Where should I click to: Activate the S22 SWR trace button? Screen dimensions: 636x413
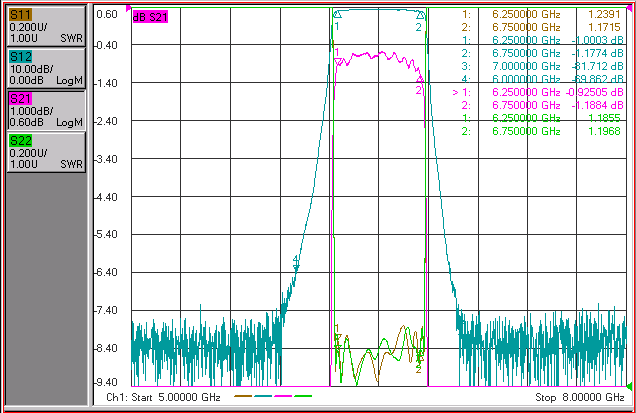pos(46,153)
